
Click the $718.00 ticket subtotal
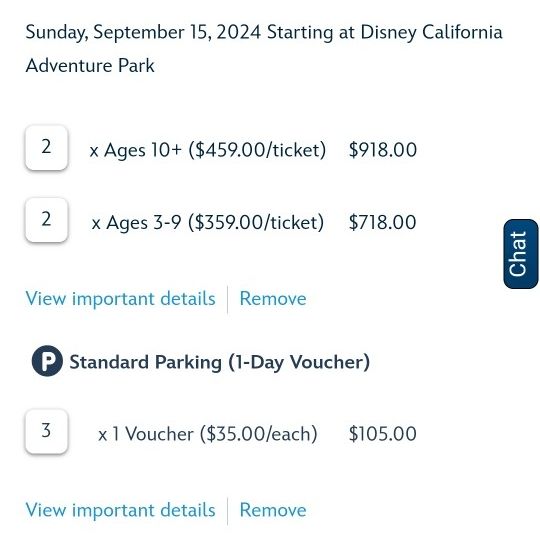pyautogui.click(x=383, y=222)
